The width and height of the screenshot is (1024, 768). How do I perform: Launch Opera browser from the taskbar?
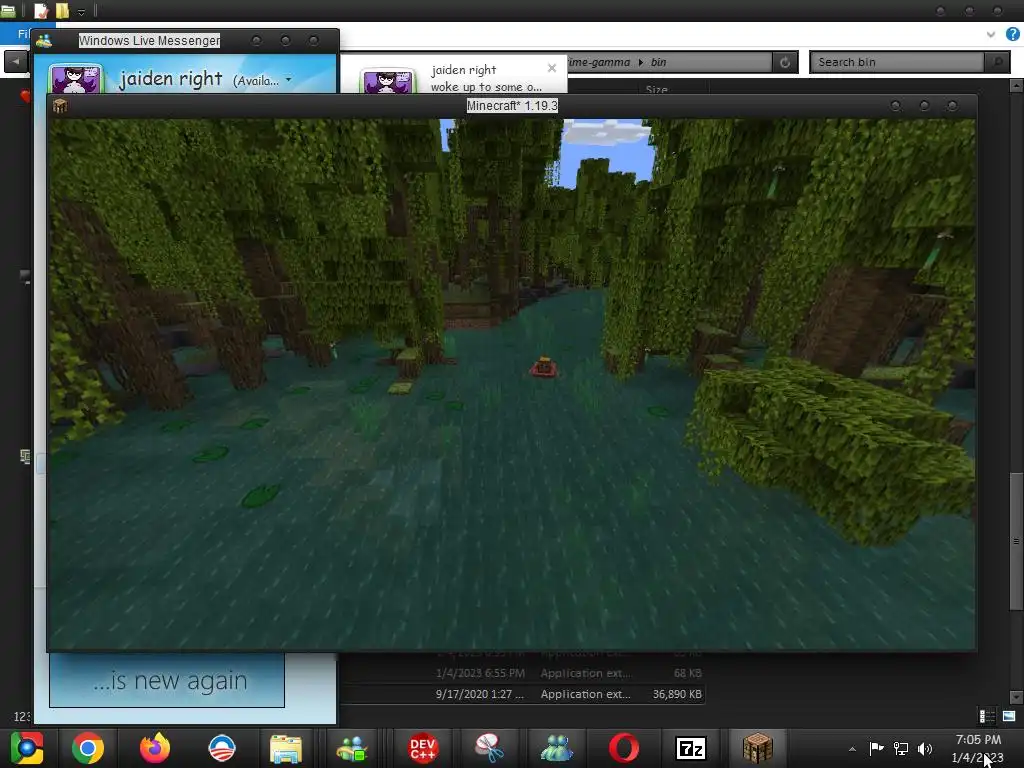point(624,748)
